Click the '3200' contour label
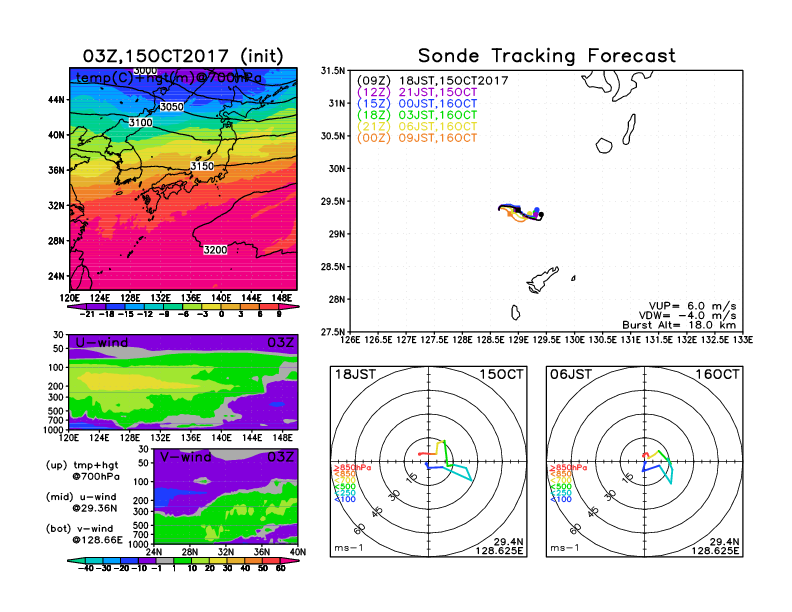The width and height of the screenshot is (792, 612). [x=215, y=249]
